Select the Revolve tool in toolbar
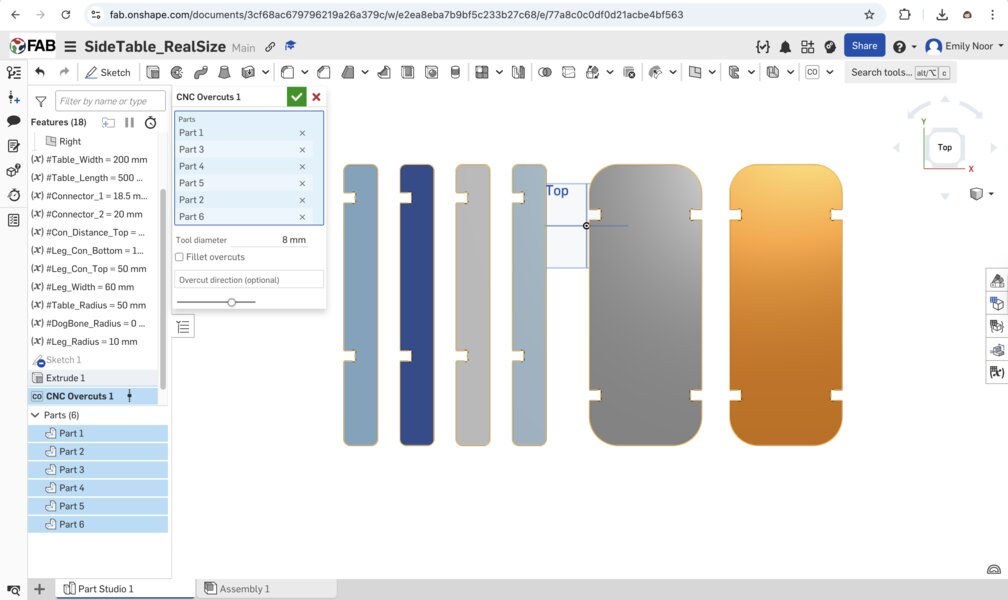The height and width of the screenshot is (600, 1008). 177,72
